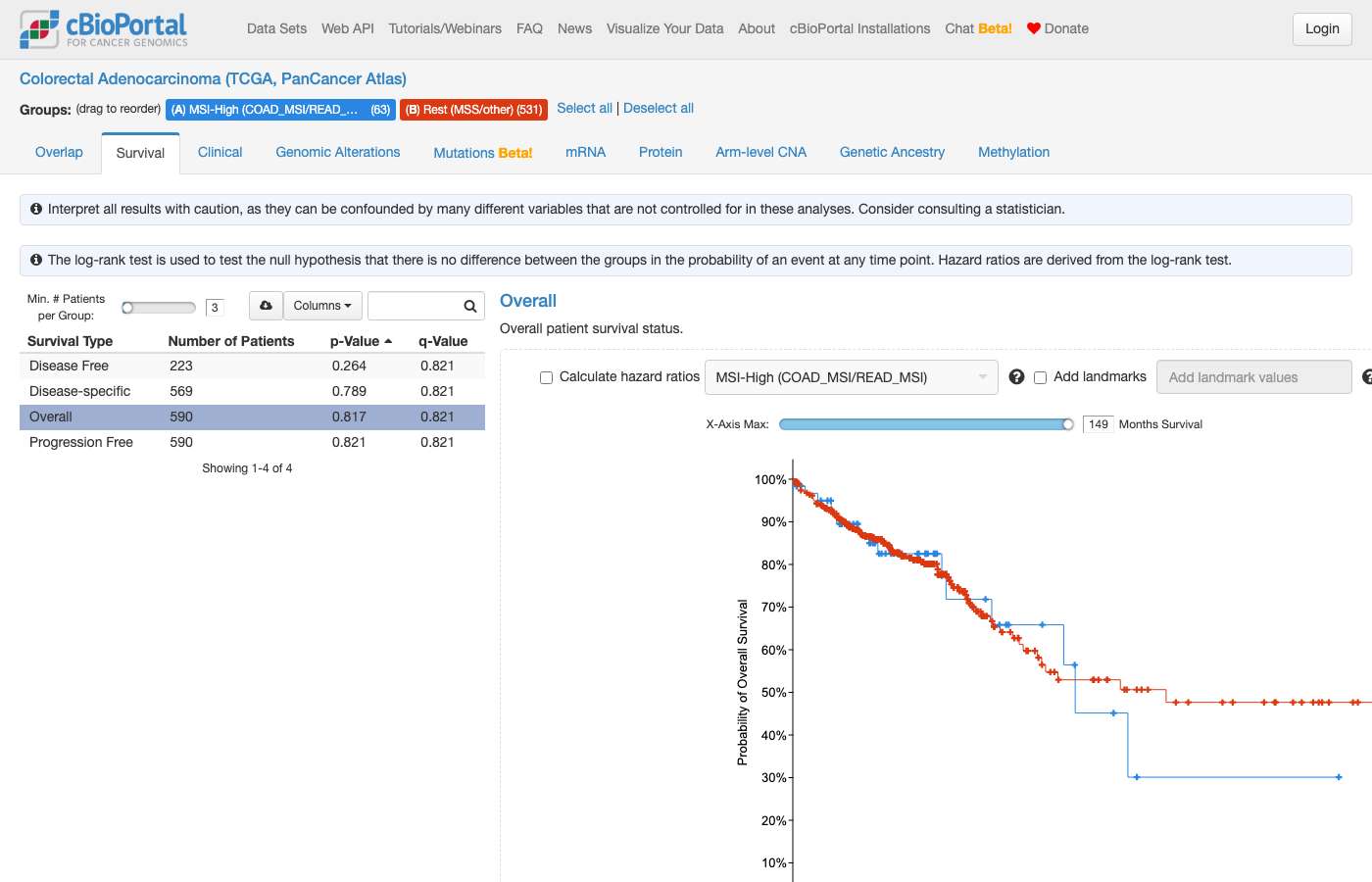Click info icon in caution banner
The image size is (1372, 882).
[36, 209]
